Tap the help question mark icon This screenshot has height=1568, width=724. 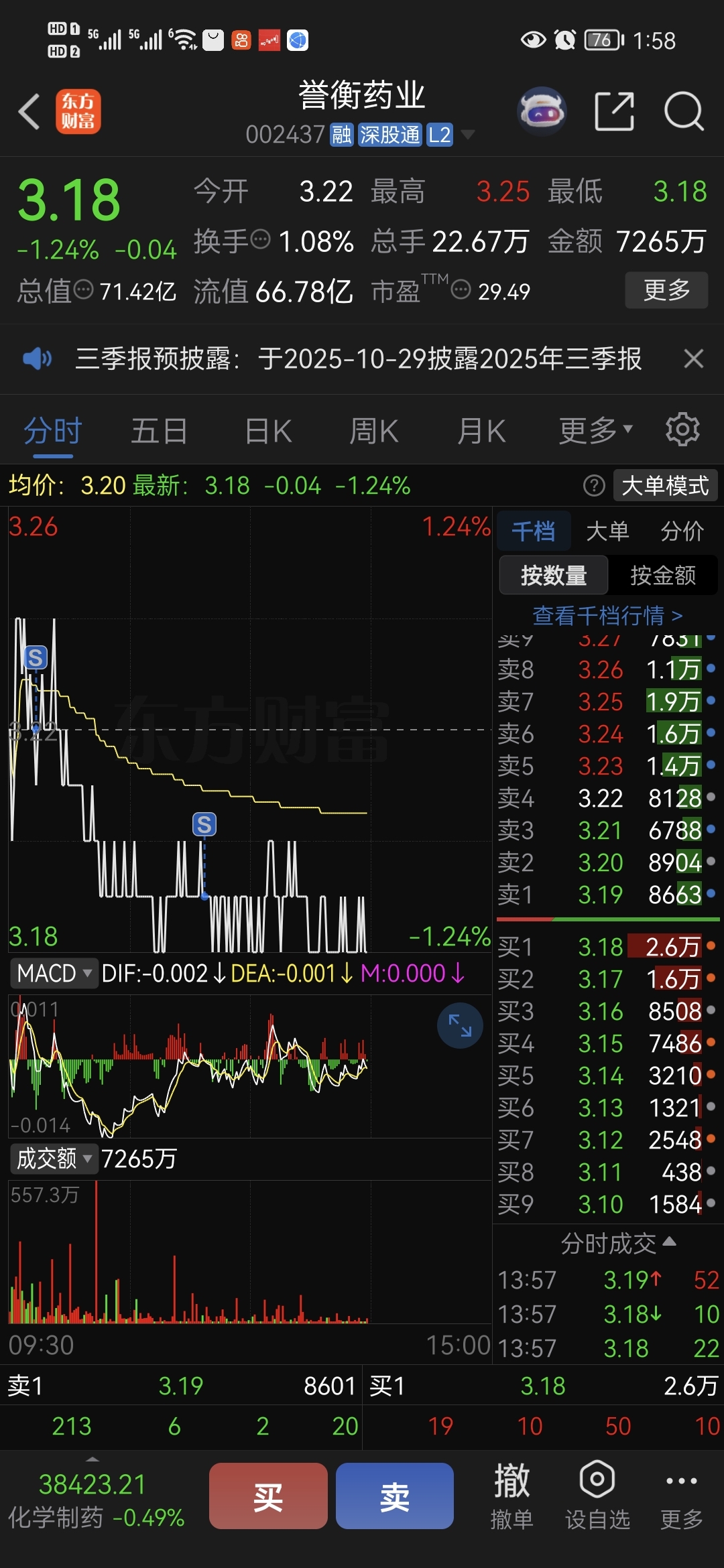coord(594,485)
